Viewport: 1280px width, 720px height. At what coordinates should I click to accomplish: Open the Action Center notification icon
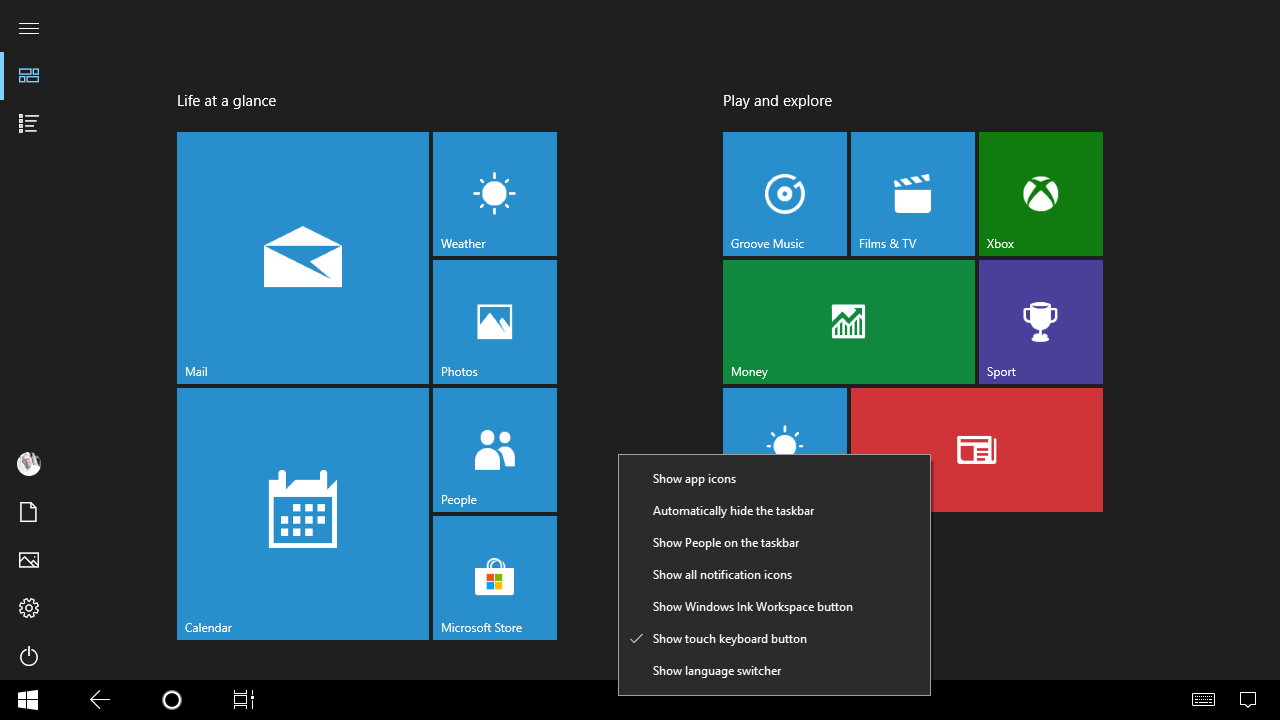pos(1248,700)
